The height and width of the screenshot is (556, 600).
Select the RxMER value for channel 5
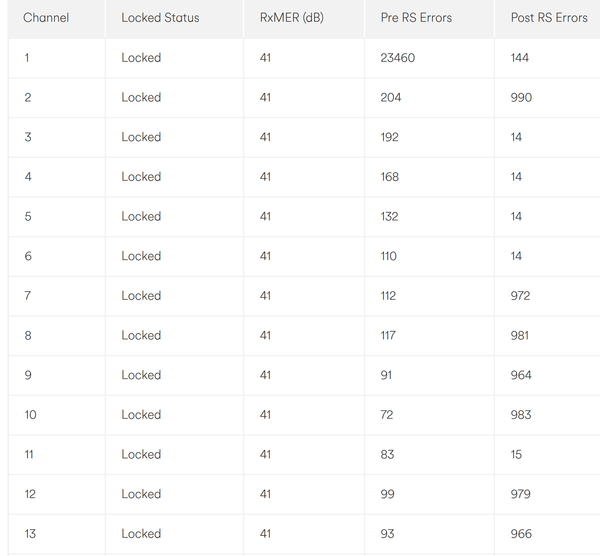tap(265, 216)
